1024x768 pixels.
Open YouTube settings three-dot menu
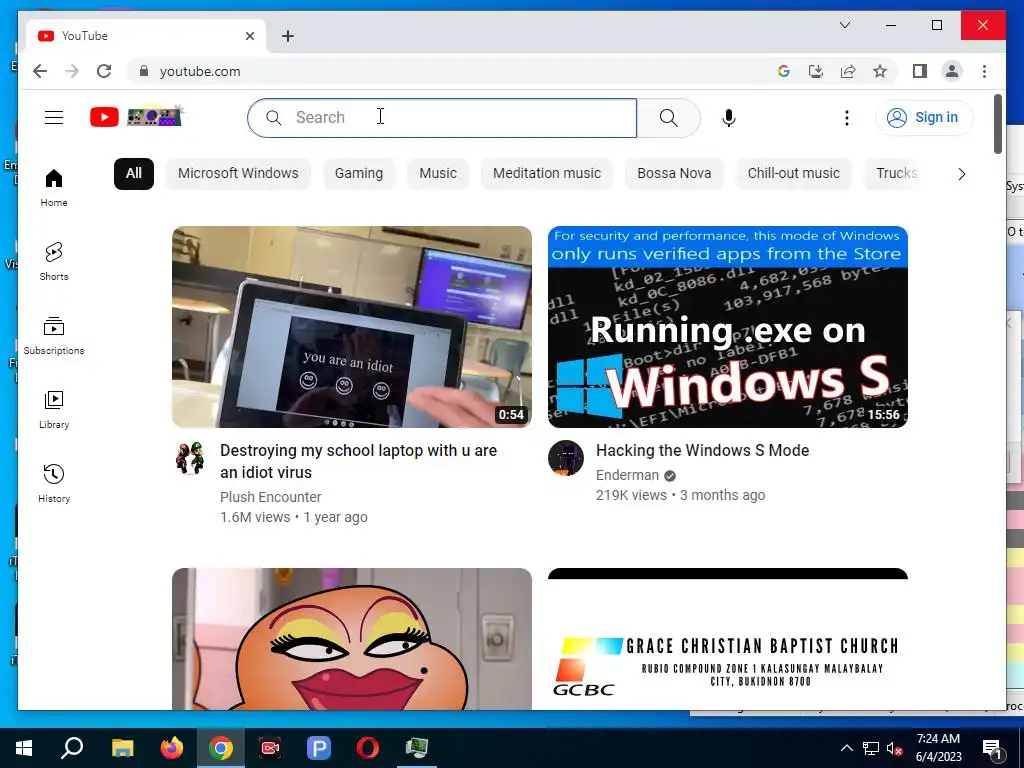(x=846, y=118)
